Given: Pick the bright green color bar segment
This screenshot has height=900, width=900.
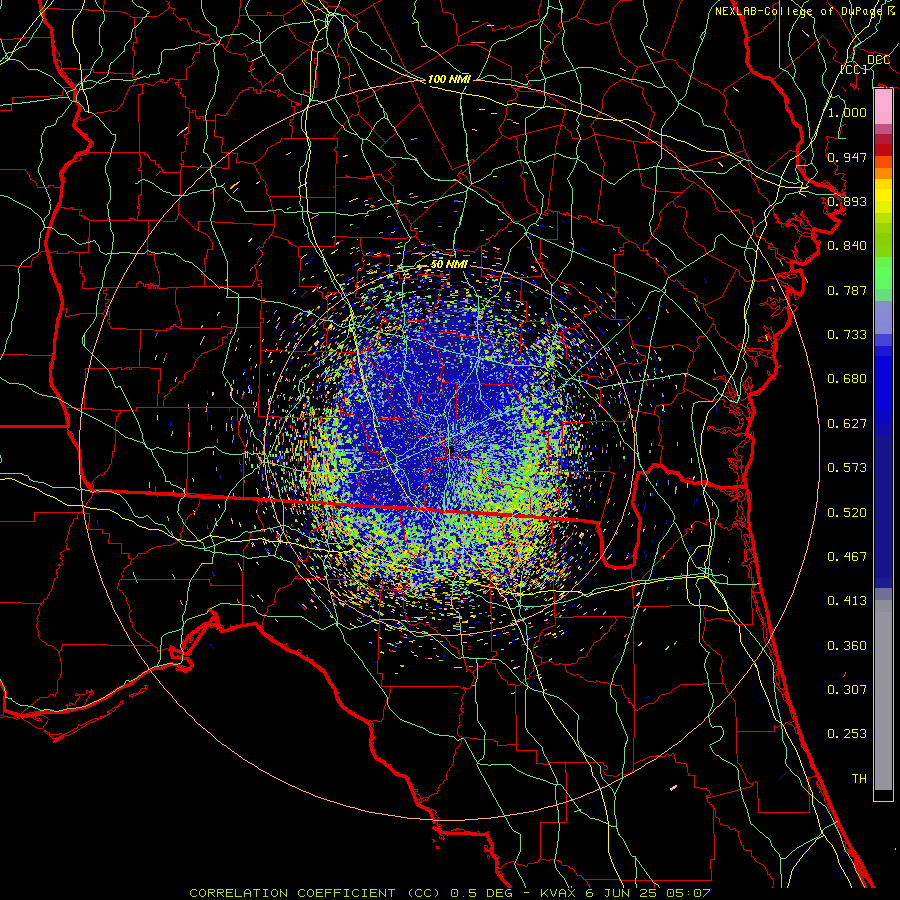Looking at the screenshot, I should pyautogui.click(x=883, y=273).
